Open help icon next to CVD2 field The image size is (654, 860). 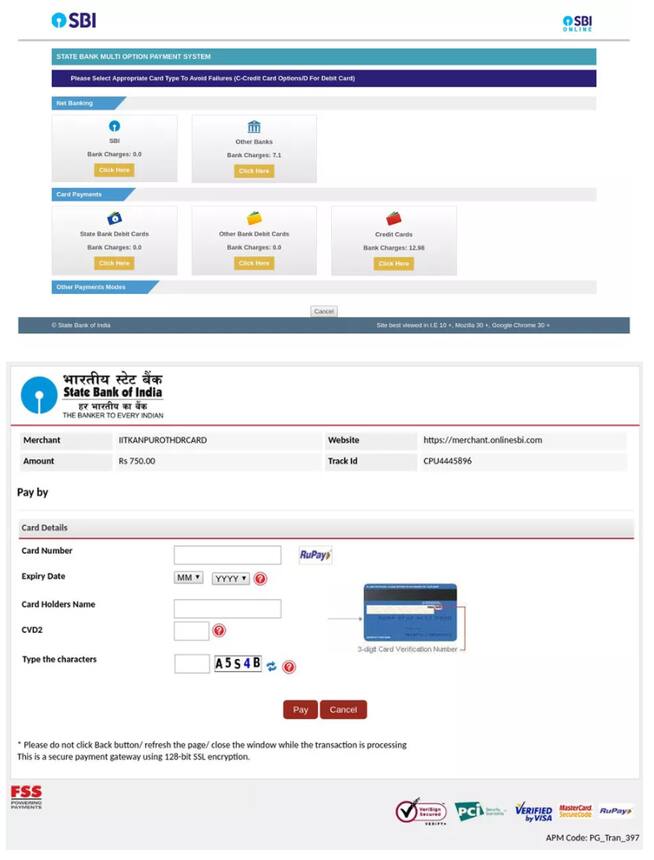click(219, 631)
